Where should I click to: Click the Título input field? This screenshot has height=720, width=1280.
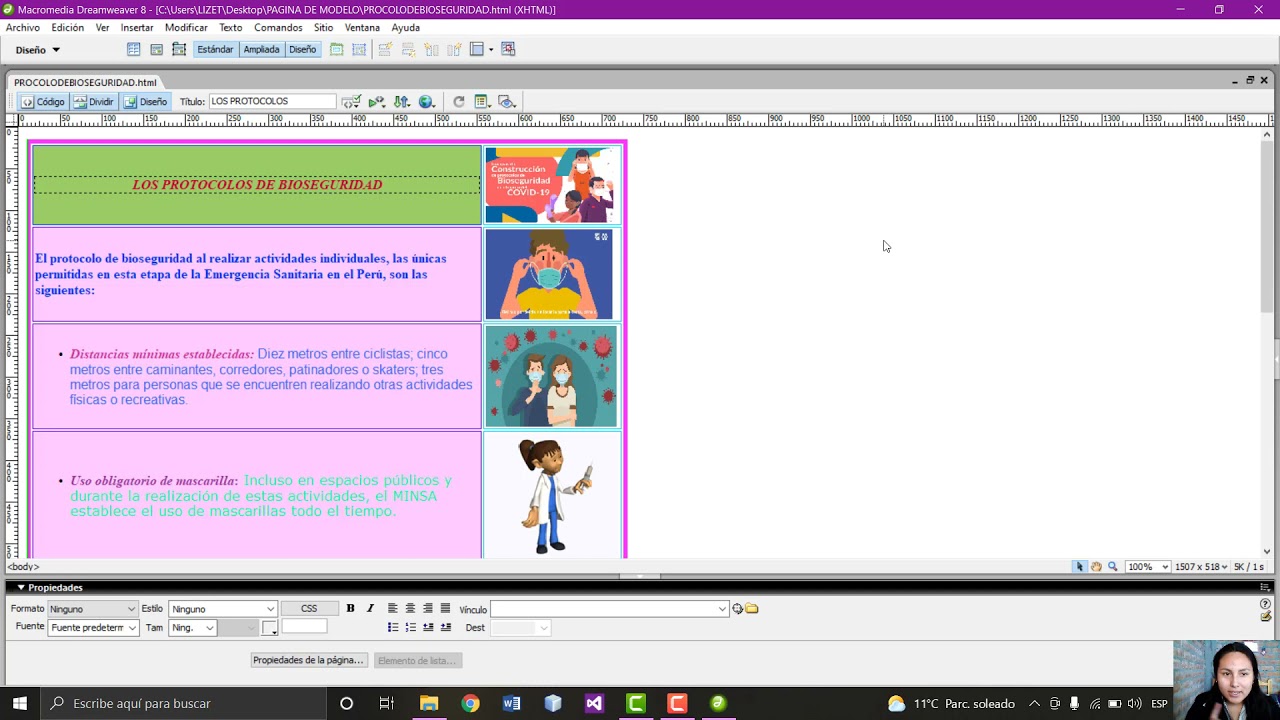click(x=272, y=102)
